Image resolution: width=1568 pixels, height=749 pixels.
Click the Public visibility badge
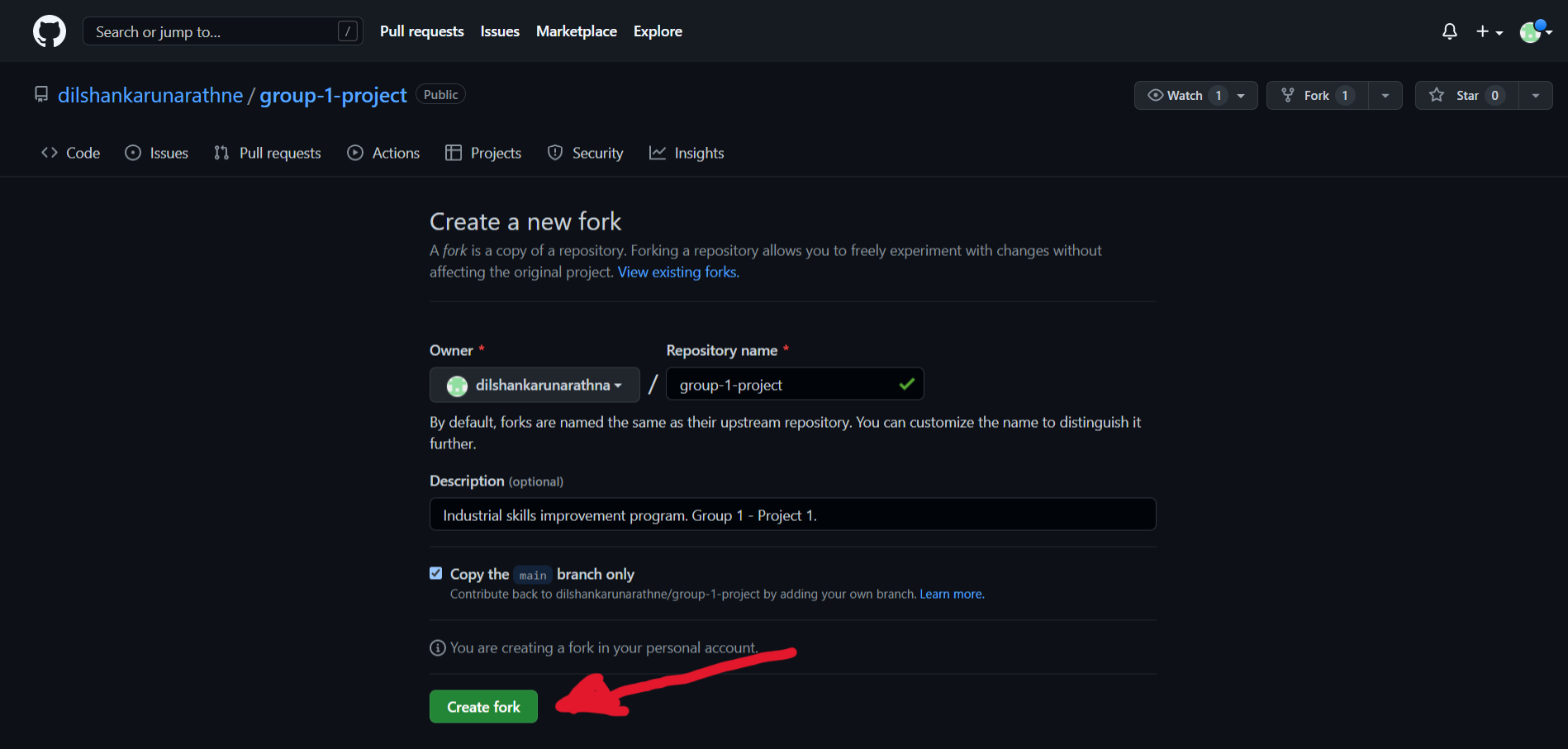pyautogui.click(x=440, y=94)
